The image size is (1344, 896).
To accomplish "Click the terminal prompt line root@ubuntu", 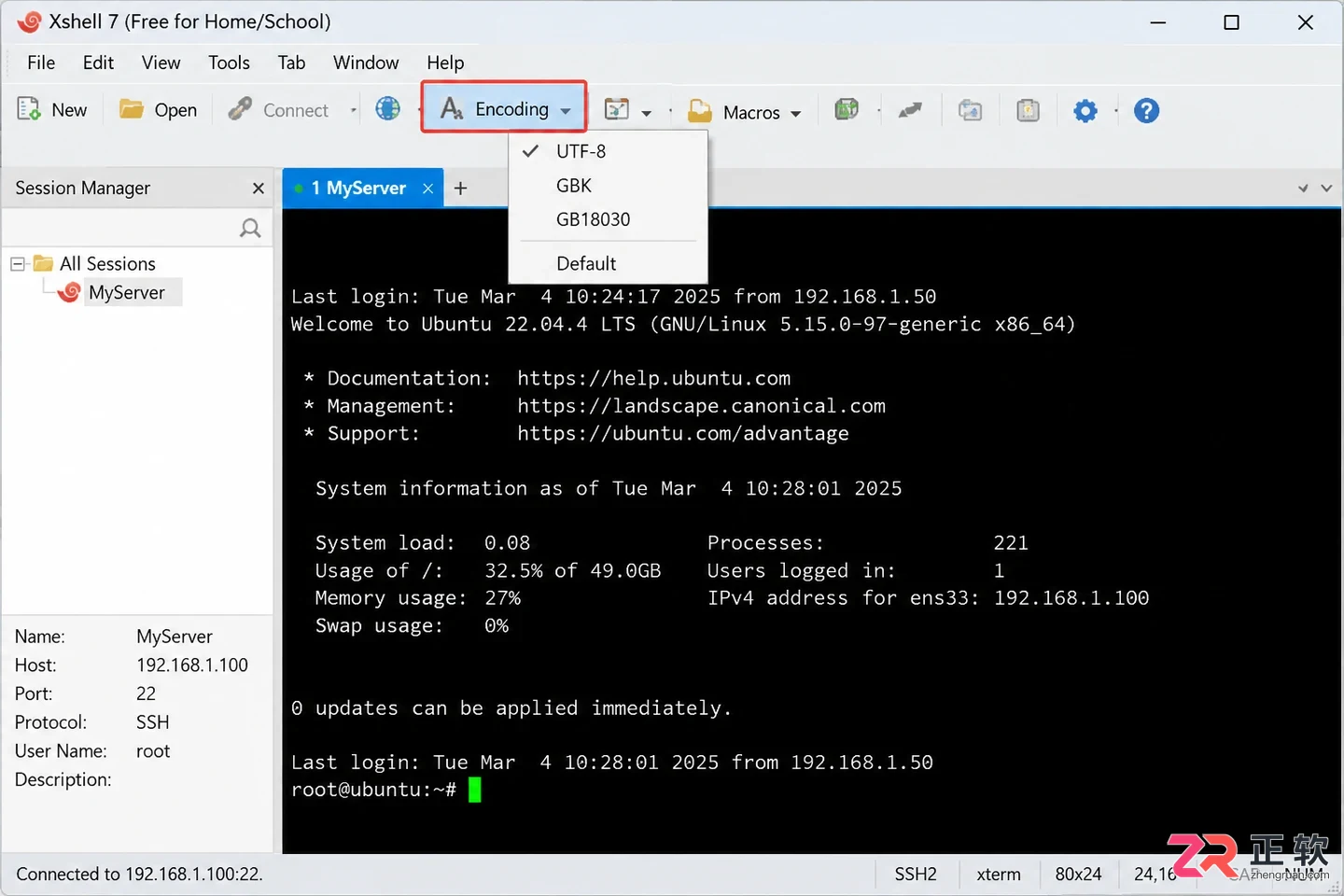I will tap(373, 791).
